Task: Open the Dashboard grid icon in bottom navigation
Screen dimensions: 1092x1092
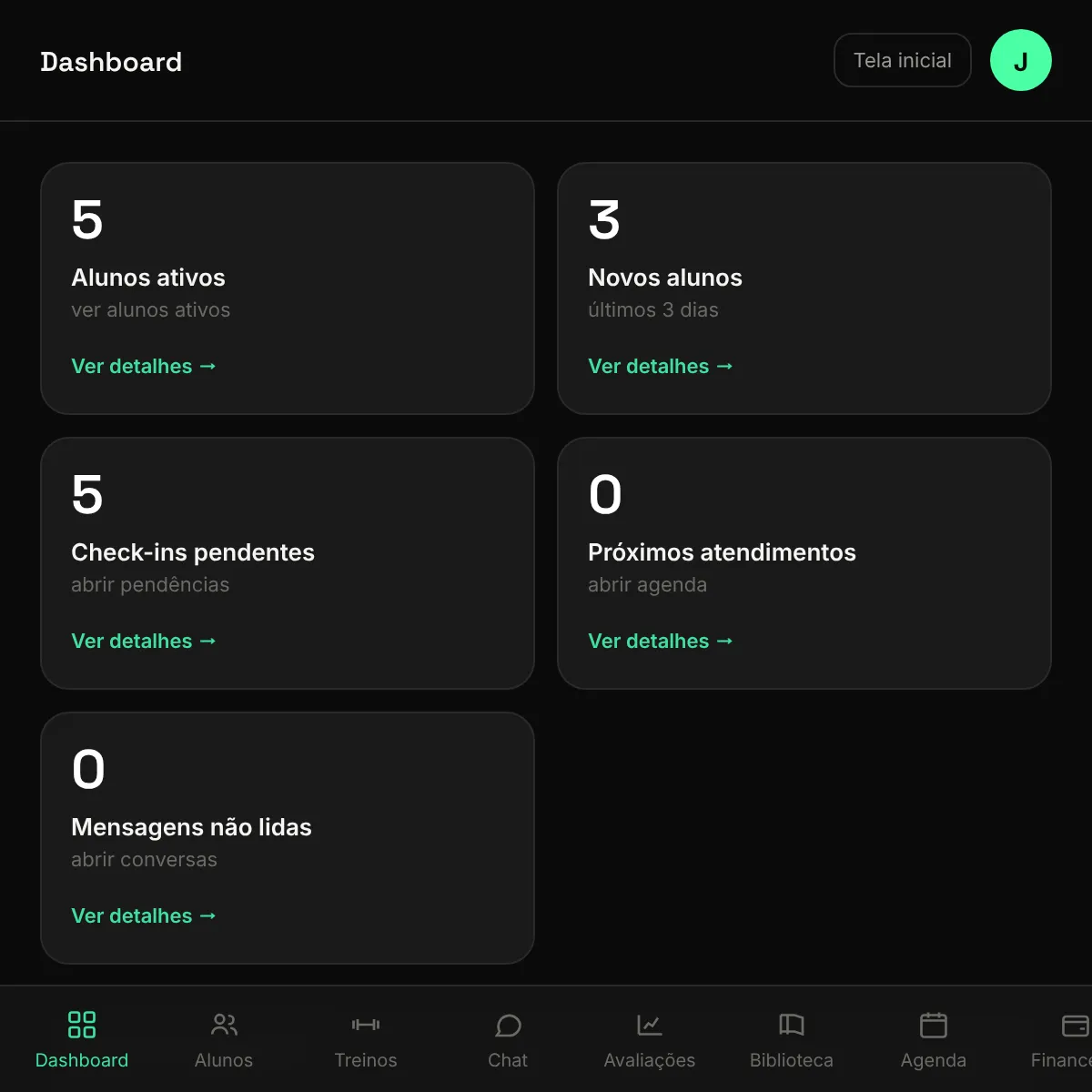Action: 82,1025
